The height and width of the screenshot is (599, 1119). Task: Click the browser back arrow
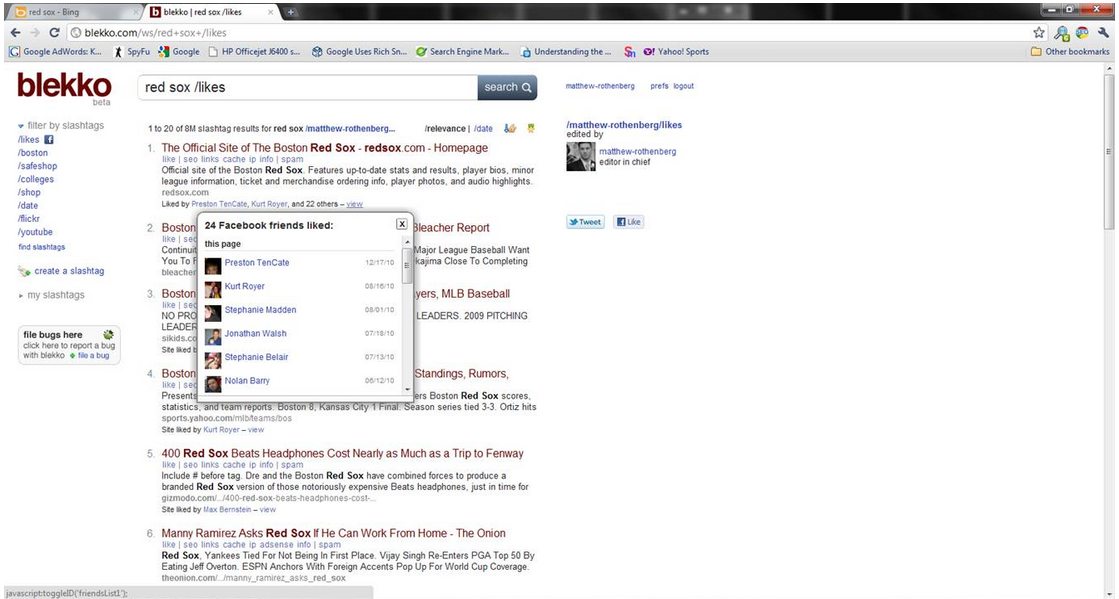coord(13,32)
